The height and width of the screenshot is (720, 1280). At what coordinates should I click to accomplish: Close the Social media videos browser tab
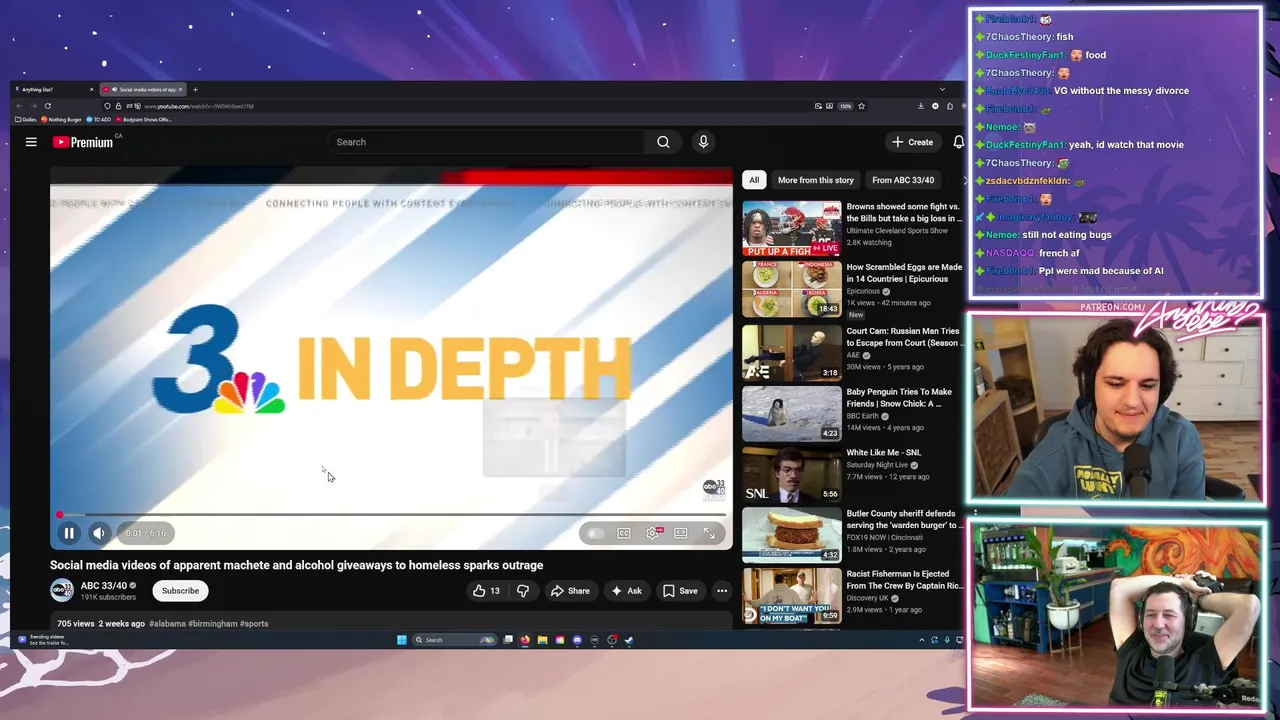tap(180, 89)
